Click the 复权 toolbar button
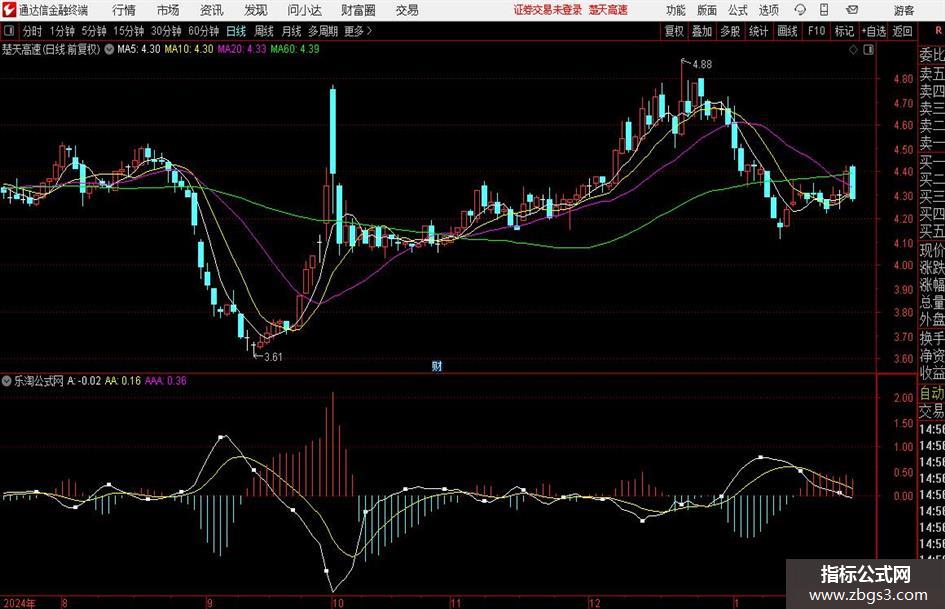 [674, 31]
